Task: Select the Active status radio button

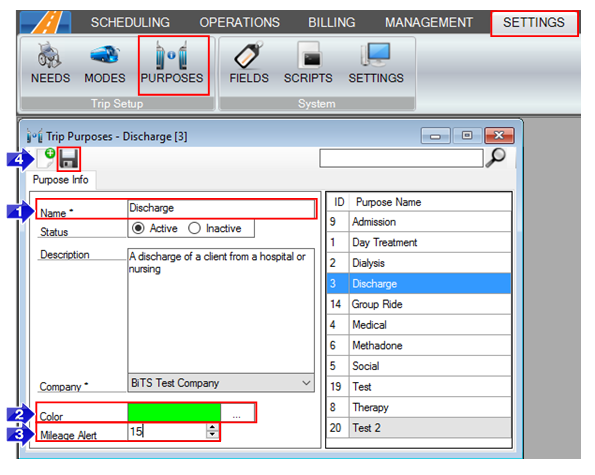Action: click(138, 228)
